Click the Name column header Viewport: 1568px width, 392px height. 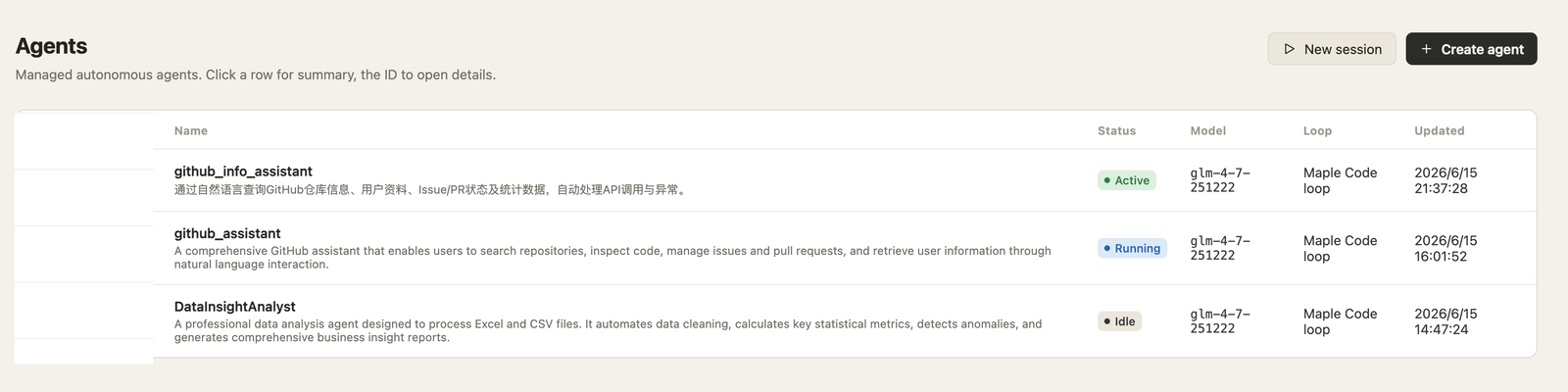click(191, 130)
